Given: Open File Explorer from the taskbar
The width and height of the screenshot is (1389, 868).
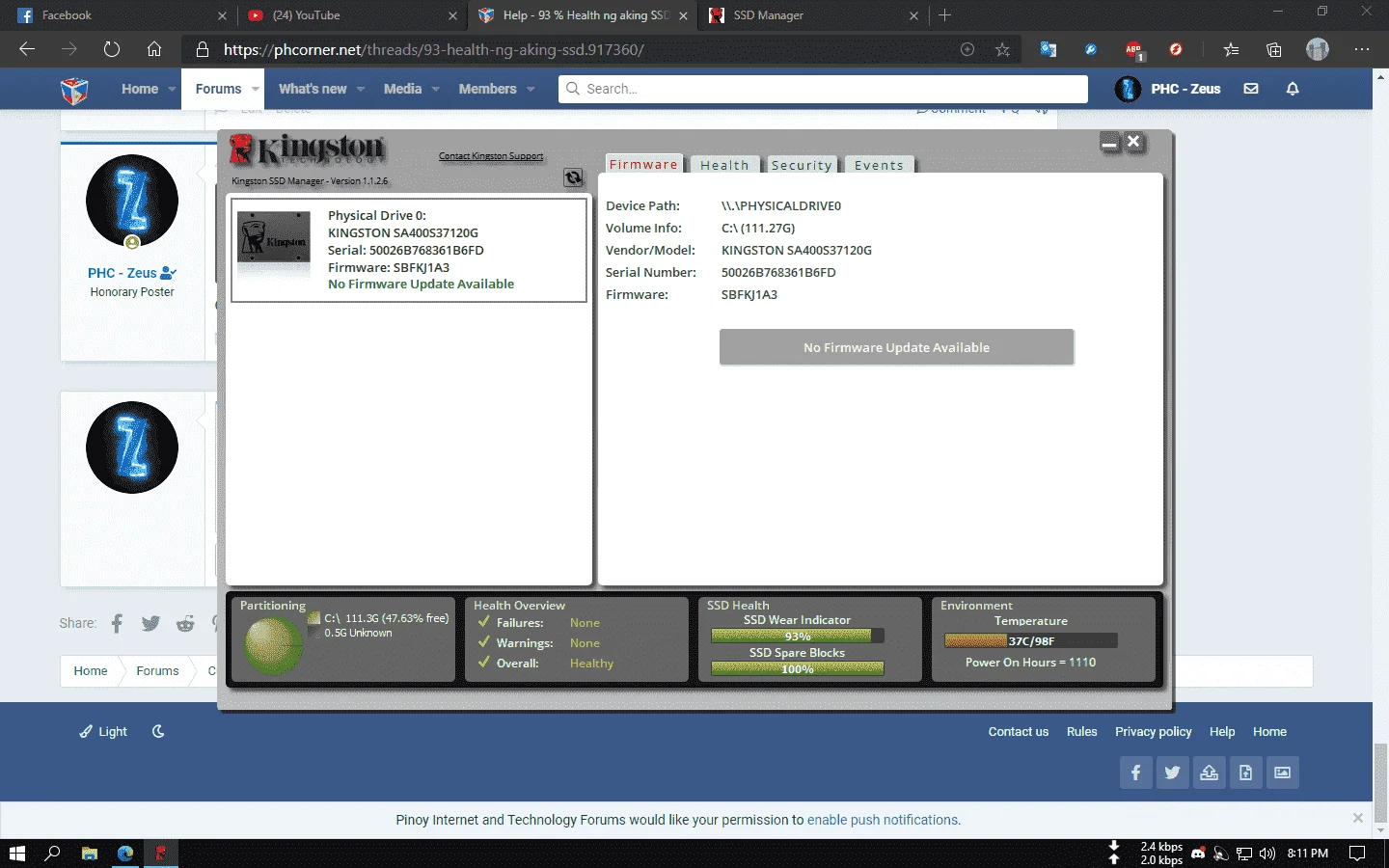Looking at the screenshot, I should coord(90,854).
